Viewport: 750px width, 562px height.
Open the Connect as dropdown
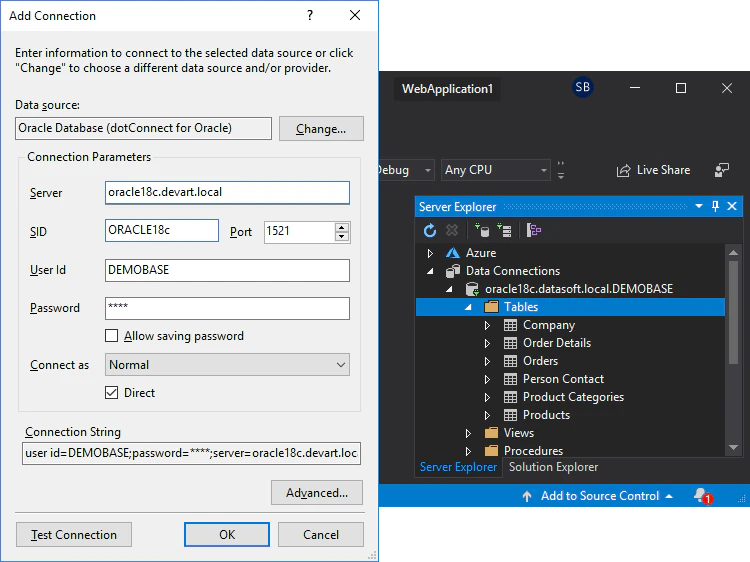click(x=227, y=364)
